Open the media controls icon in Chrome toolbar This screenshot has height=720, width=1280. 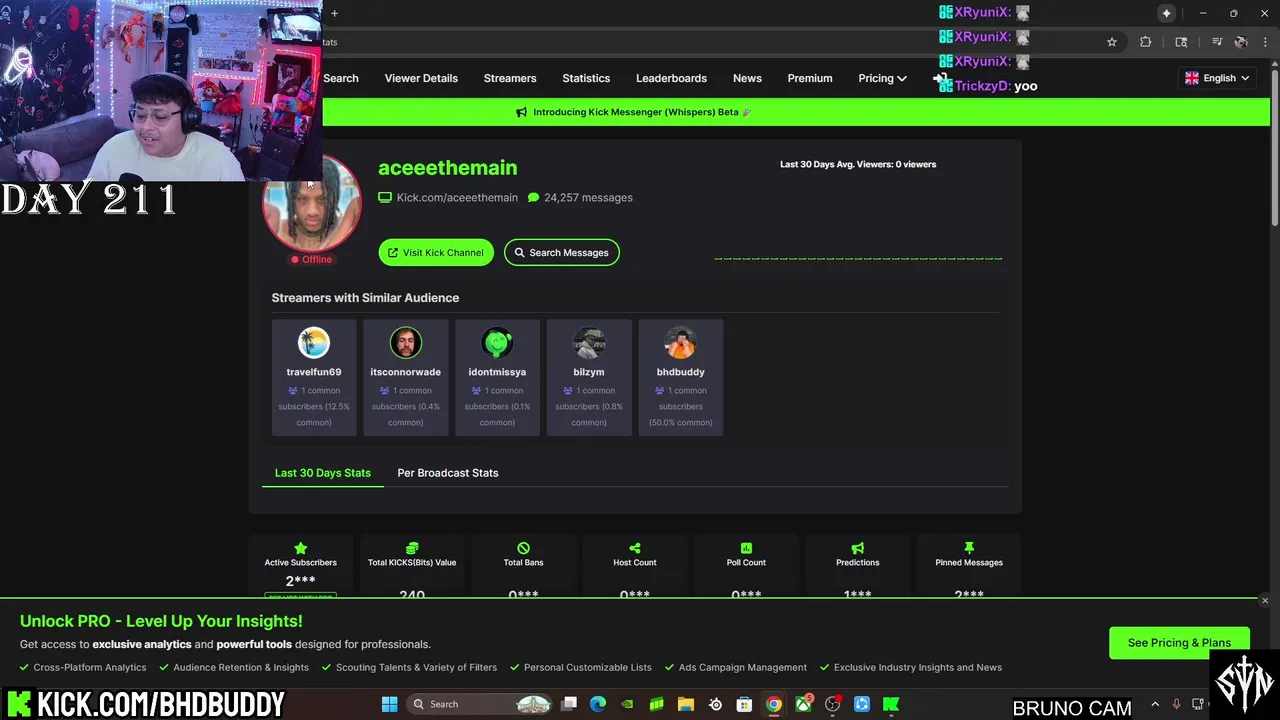coord(1217,42)
